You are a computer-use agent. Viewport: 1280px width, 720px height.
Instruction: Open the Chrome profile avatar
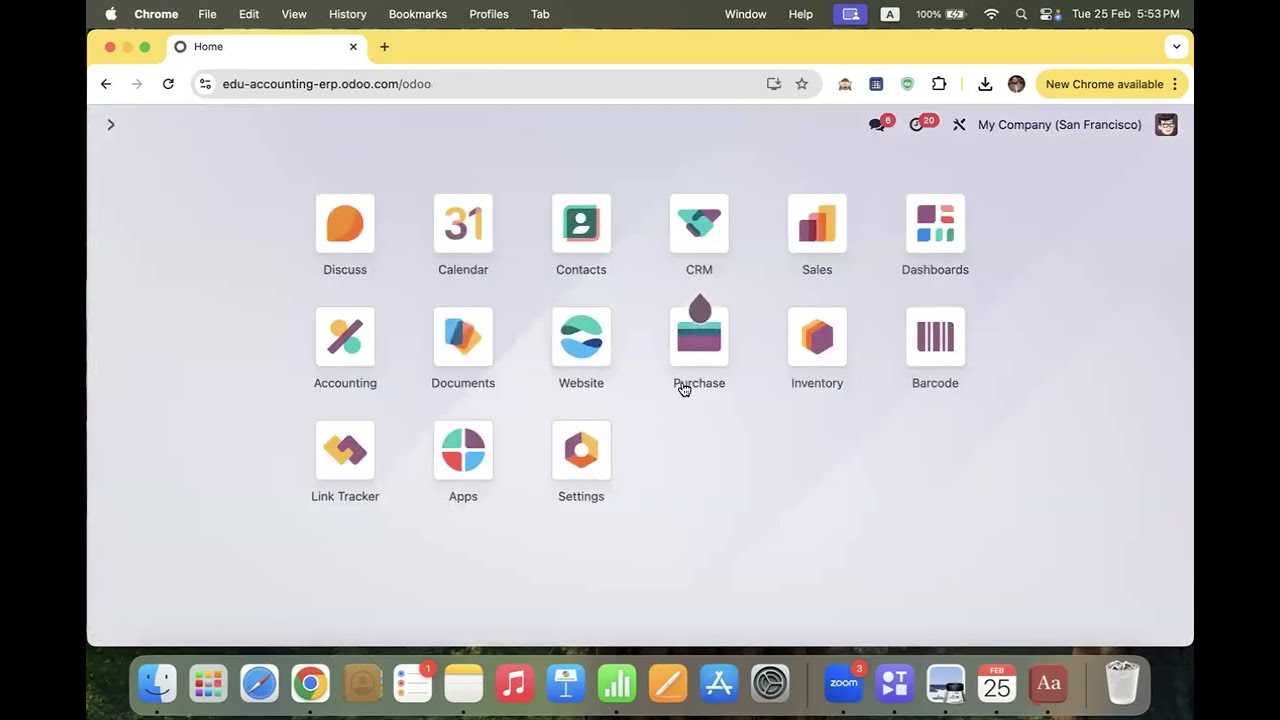pos(1016,84)
